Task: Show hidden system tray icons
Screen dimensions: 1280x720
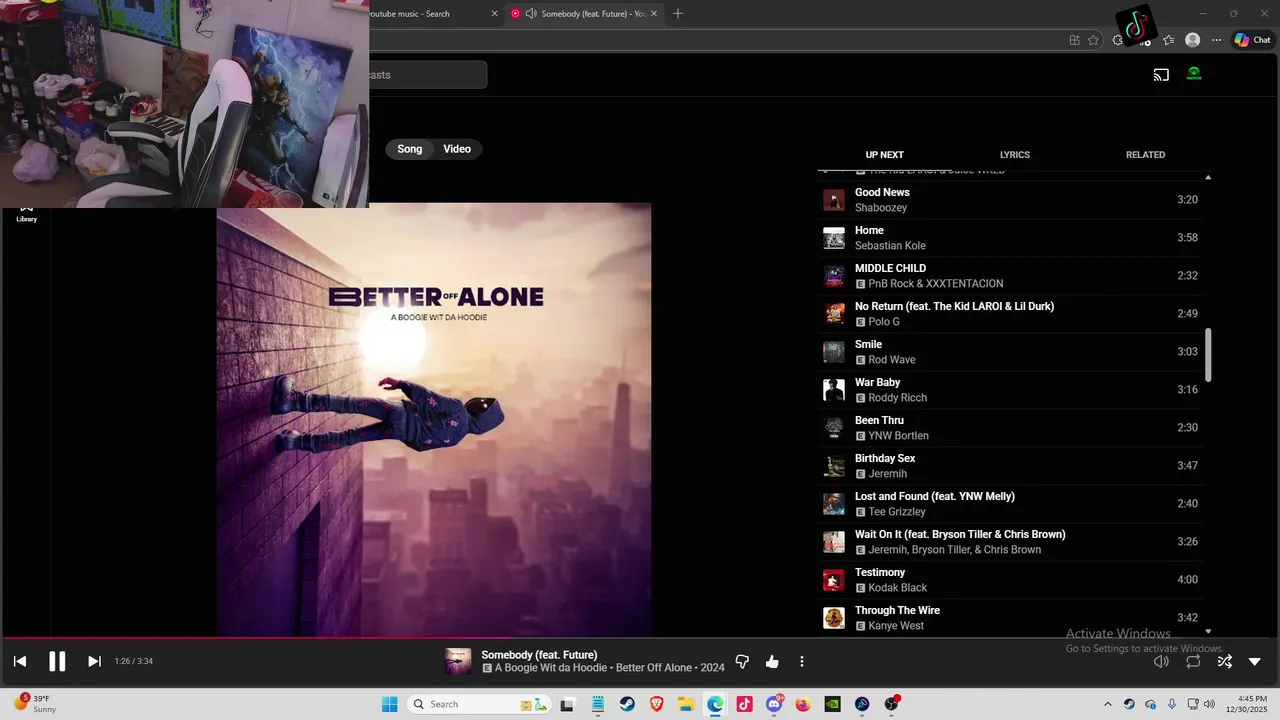Action: click(1107, 704)
